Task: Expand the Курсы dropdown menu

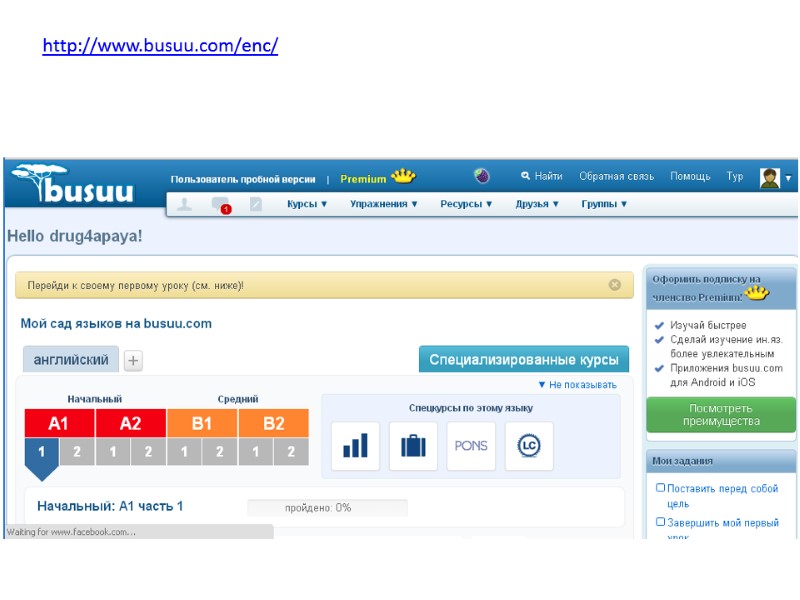Action: (x=307, y=204)
